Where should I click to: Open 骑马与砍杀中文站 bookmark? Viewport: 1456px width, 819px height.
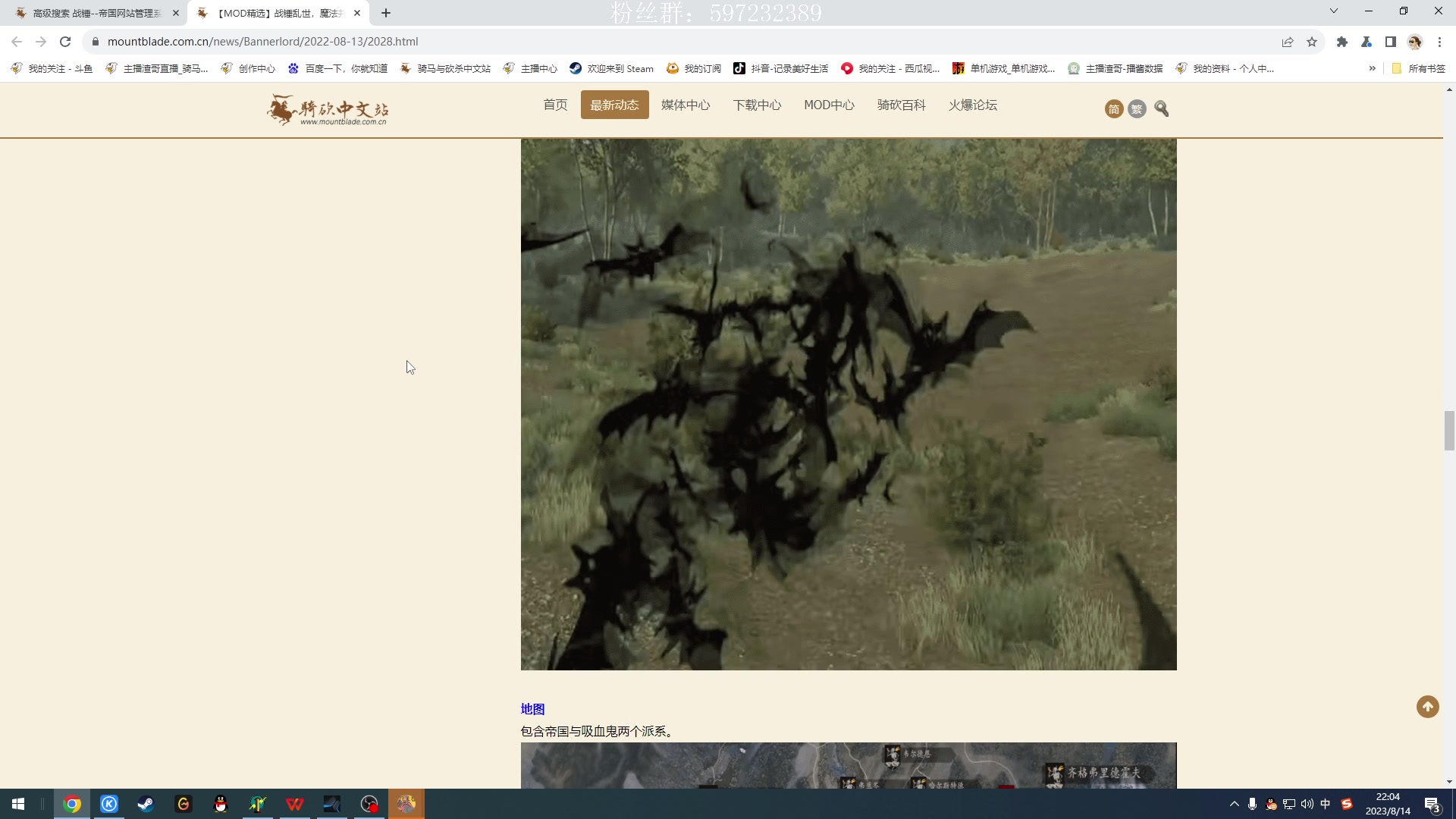445,68
